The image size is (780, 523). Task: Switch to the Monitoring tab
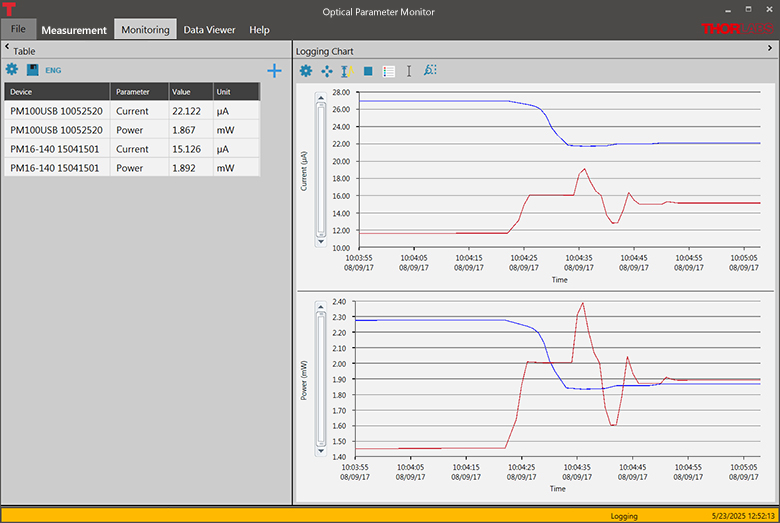tap(145, 30)
